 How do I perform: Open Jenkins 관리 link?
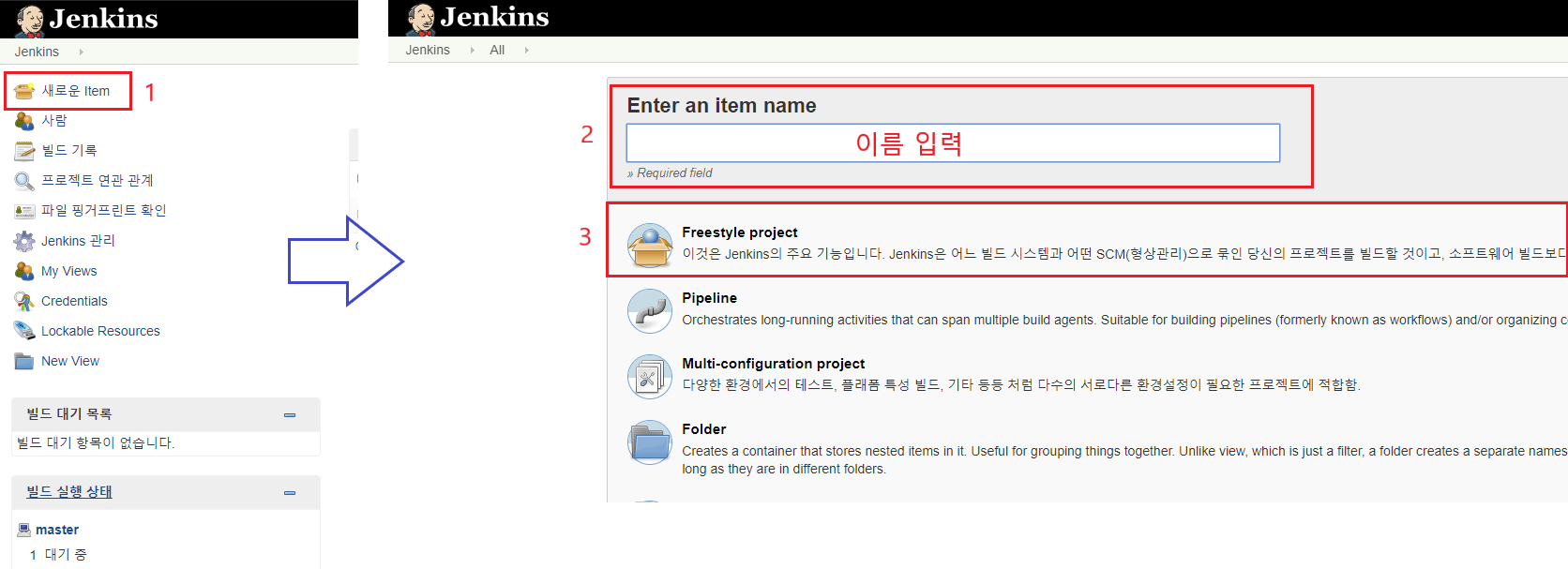(79, 241)
